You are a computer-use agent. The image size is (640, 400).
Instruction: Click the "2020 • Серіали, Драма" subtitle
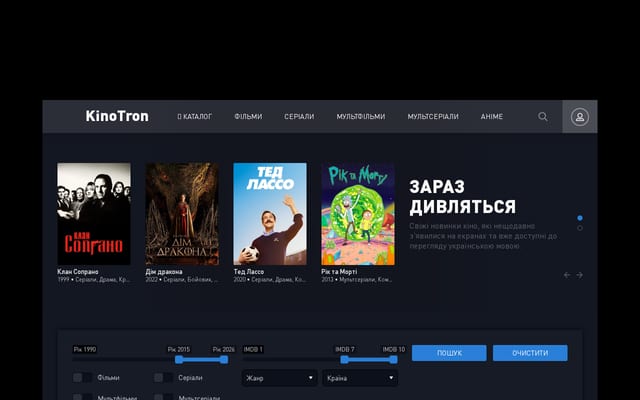(x=269, y=280)
